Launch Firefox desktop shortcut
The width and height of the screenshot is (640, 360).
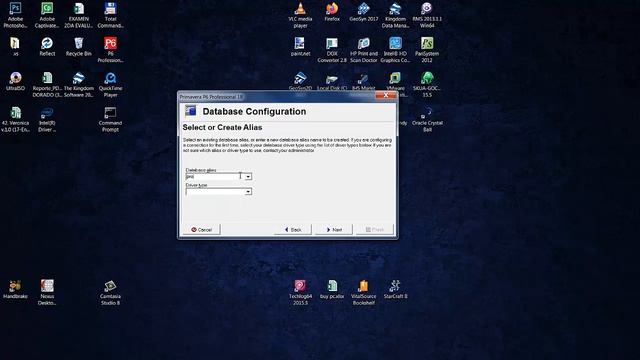coord(332,12)
